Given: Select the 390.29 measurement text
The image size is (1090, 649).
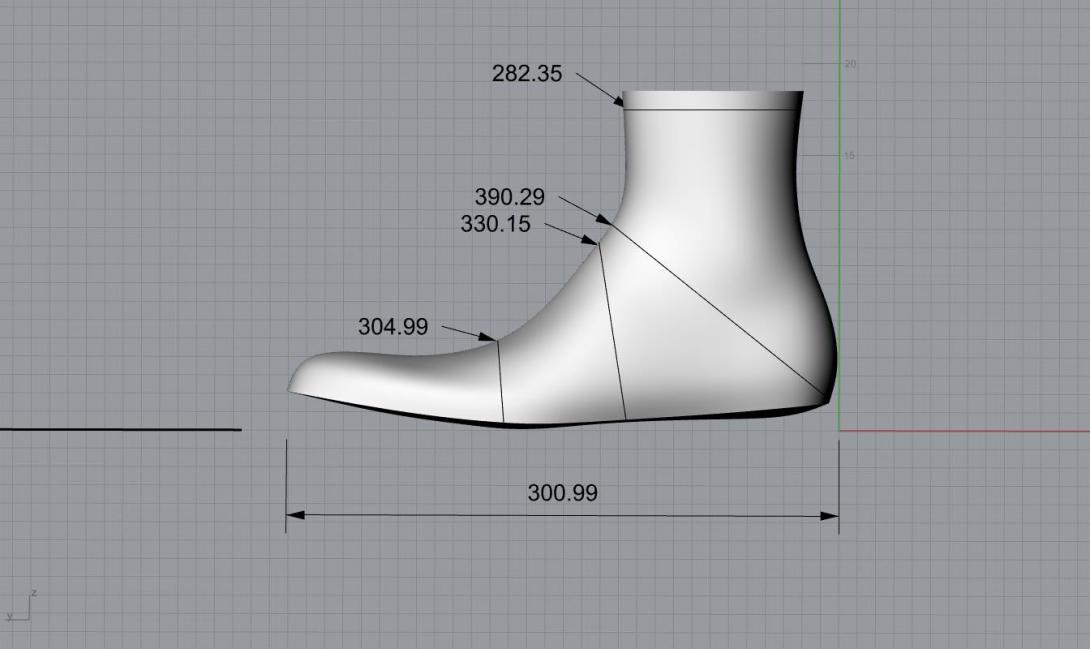Looking at the screenshot, I should pyautogui.click(x=509, y=198).
